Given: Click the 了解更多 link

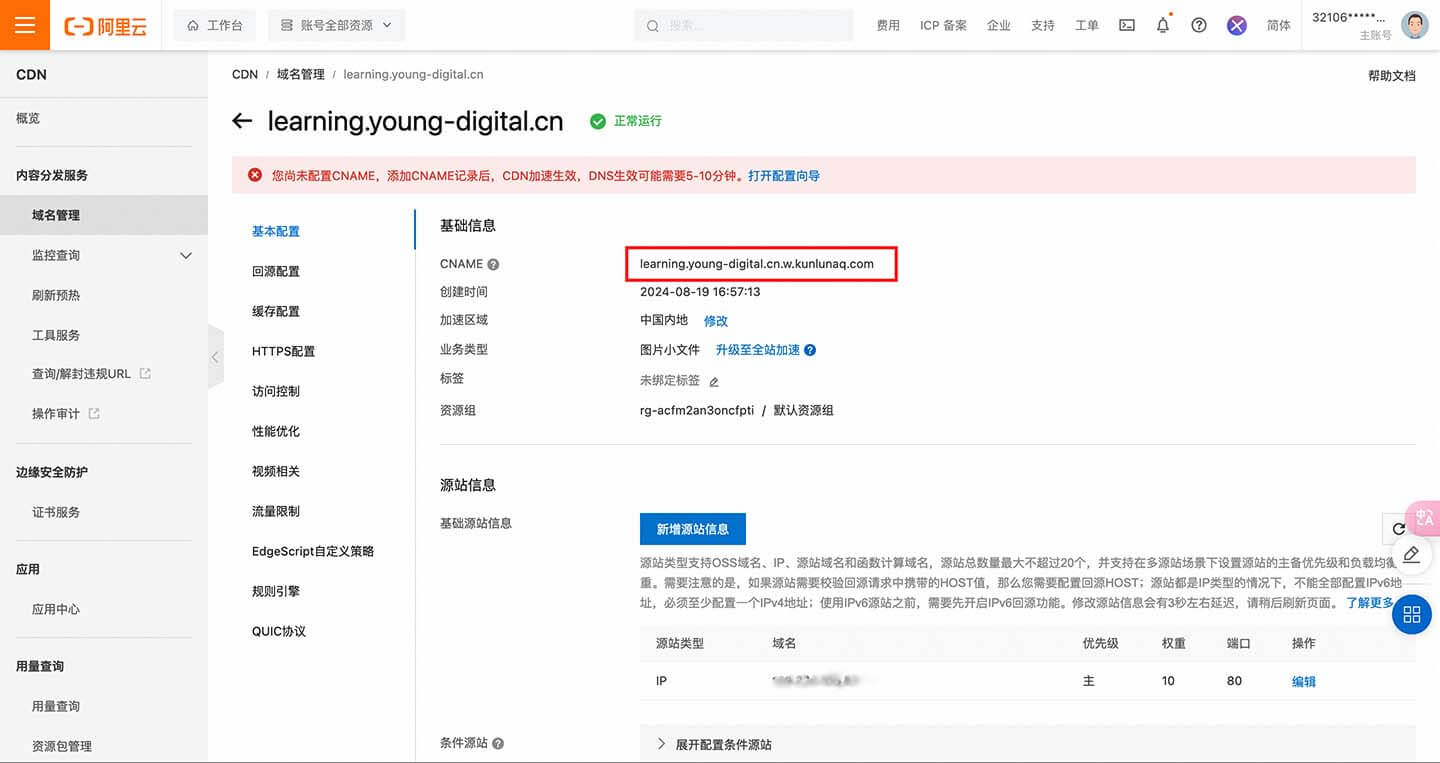Looking at the screenshot, I should (1370, 603).
